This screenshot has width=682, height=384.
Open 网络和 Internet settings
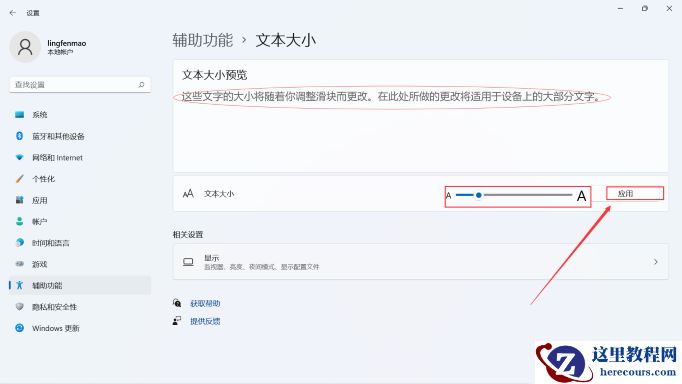click(x=80, y=157)
